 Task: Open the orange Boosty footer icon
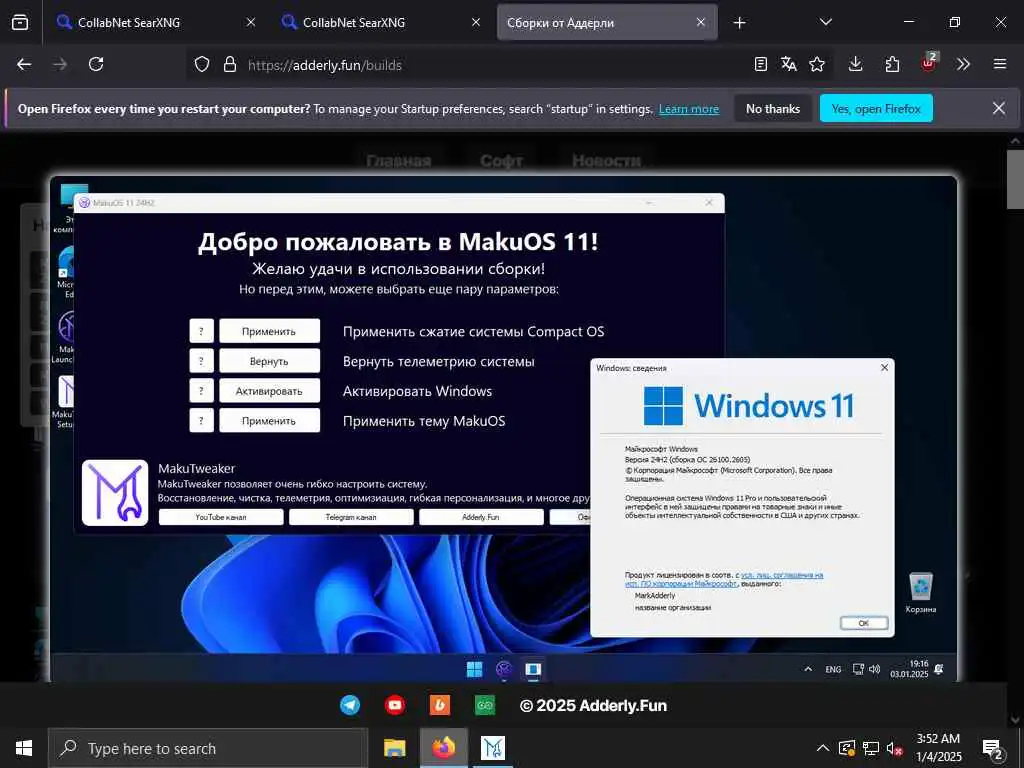(440, 705)
